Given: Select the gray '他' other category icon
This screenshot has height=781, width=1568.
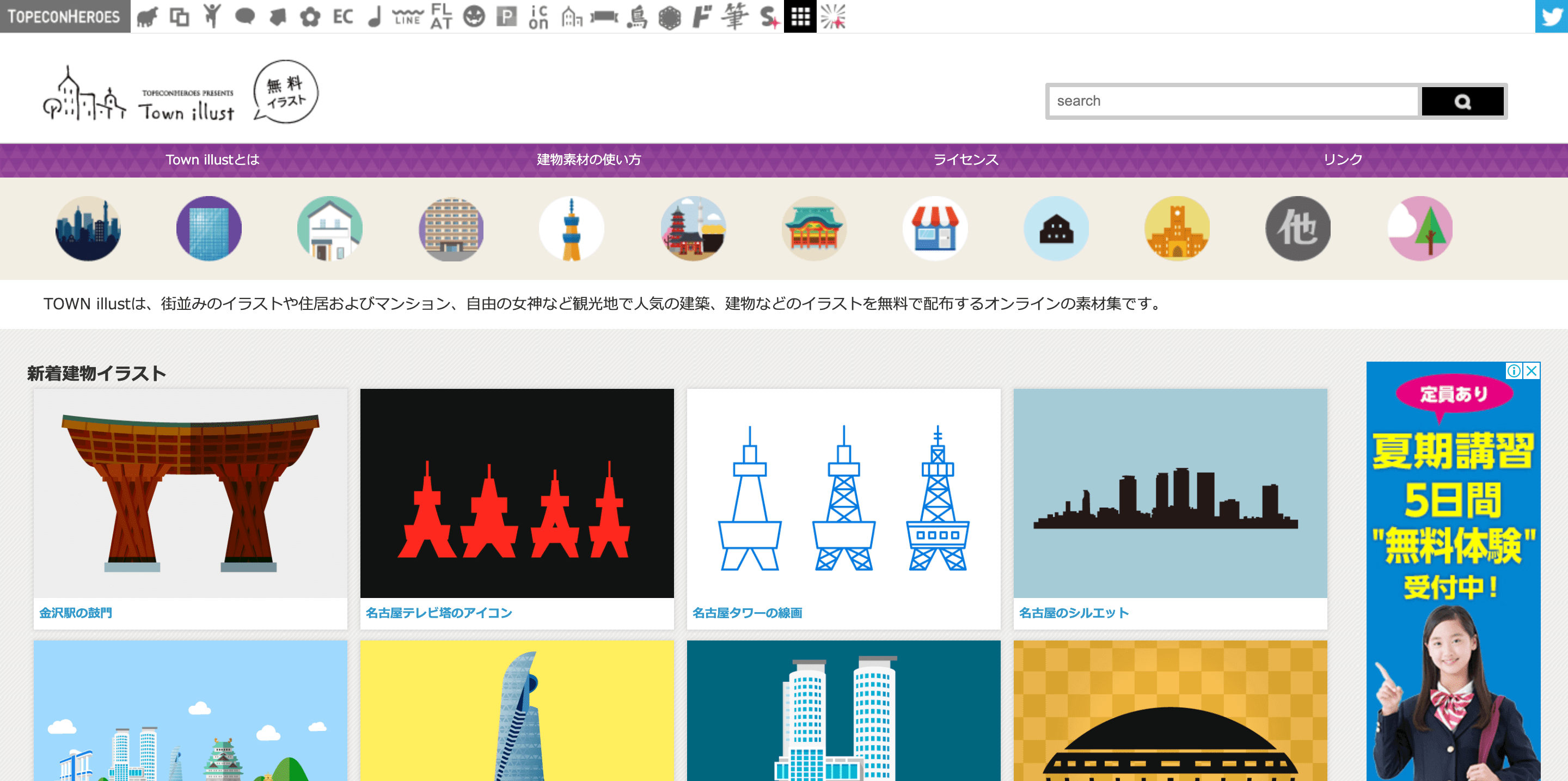Looking at the screenshot, I should pos(1298,229).
